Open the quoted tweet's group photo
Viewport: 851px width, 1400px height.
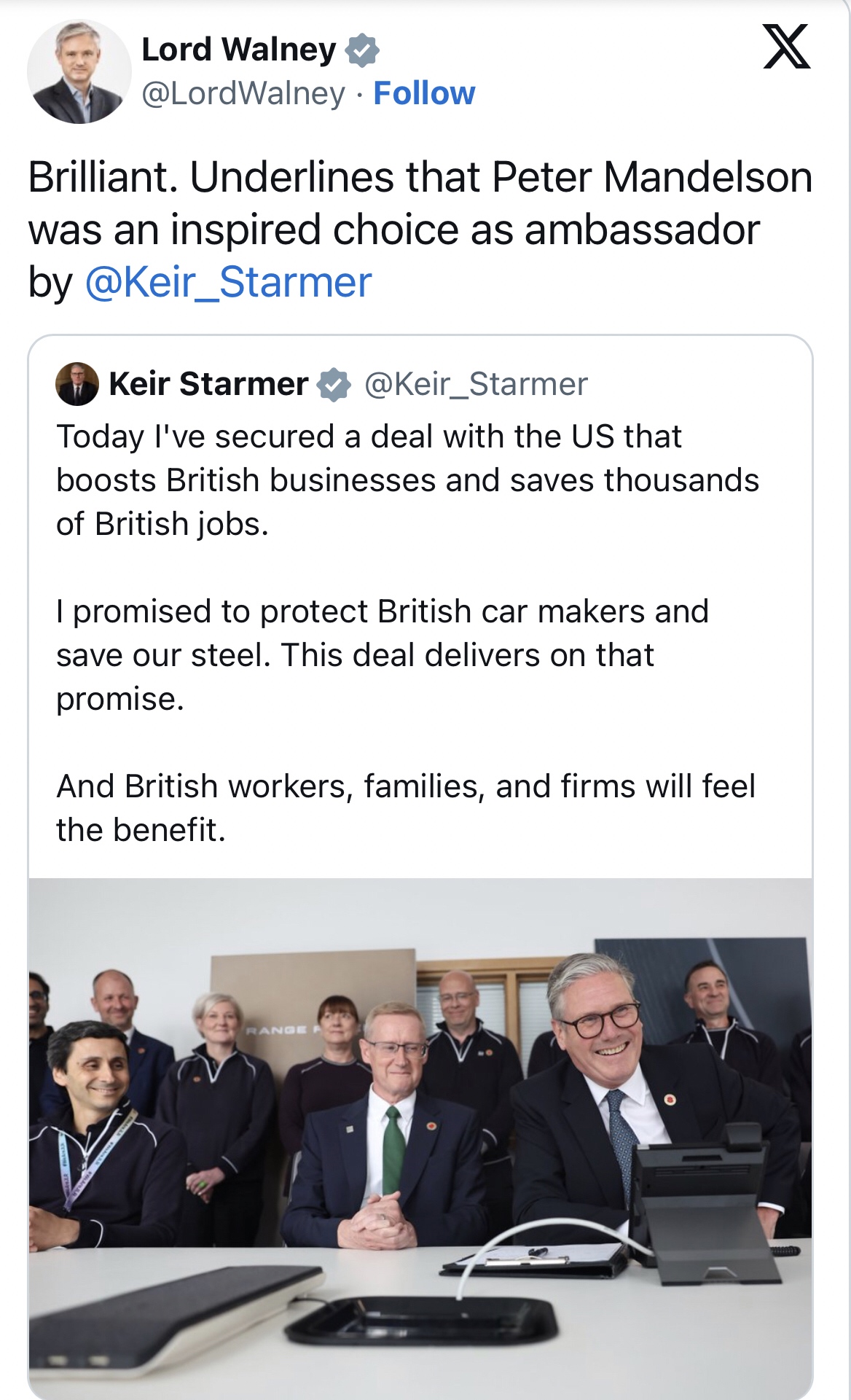(x=420, y=1137)
